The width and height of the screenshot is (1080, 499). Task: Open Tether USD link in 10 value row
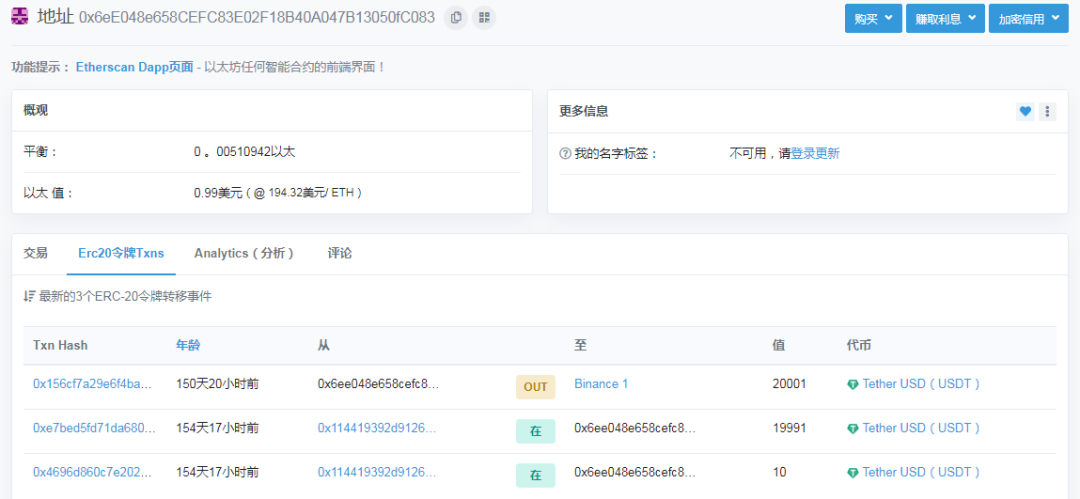pyautogui.click(x=921, y=472)
